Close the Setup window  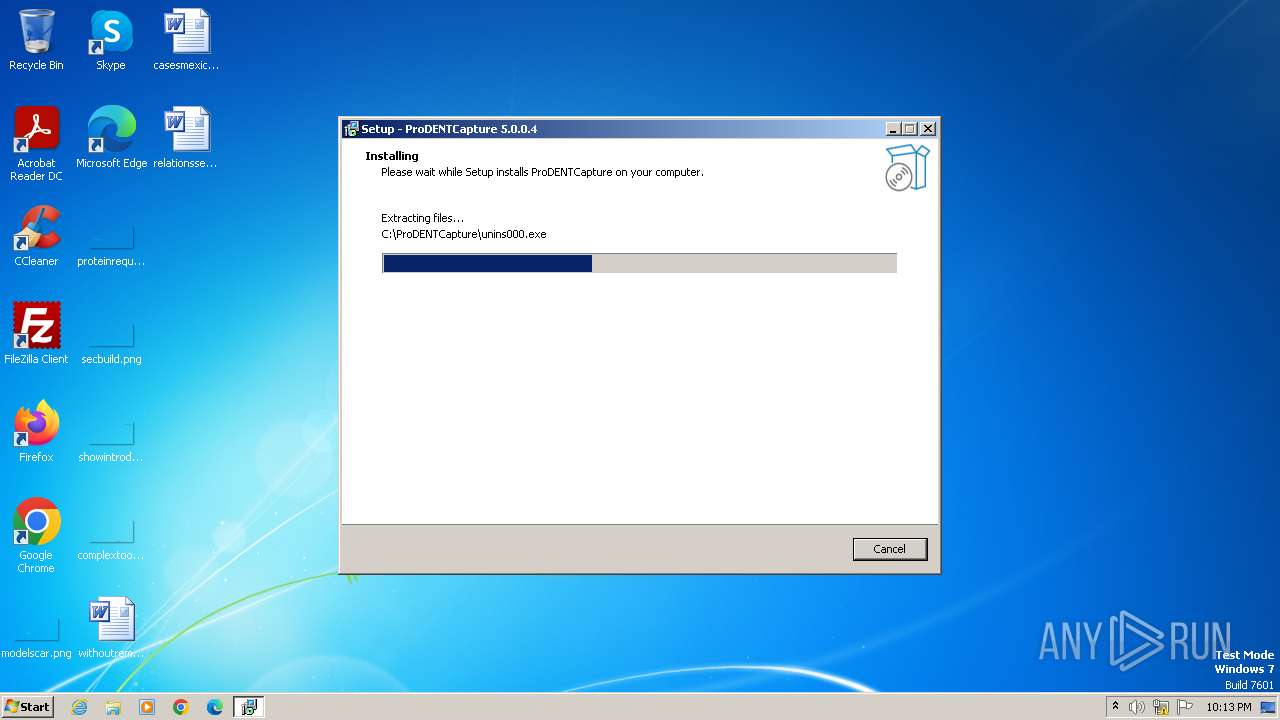pyautogui.click(x=928, y=129)
